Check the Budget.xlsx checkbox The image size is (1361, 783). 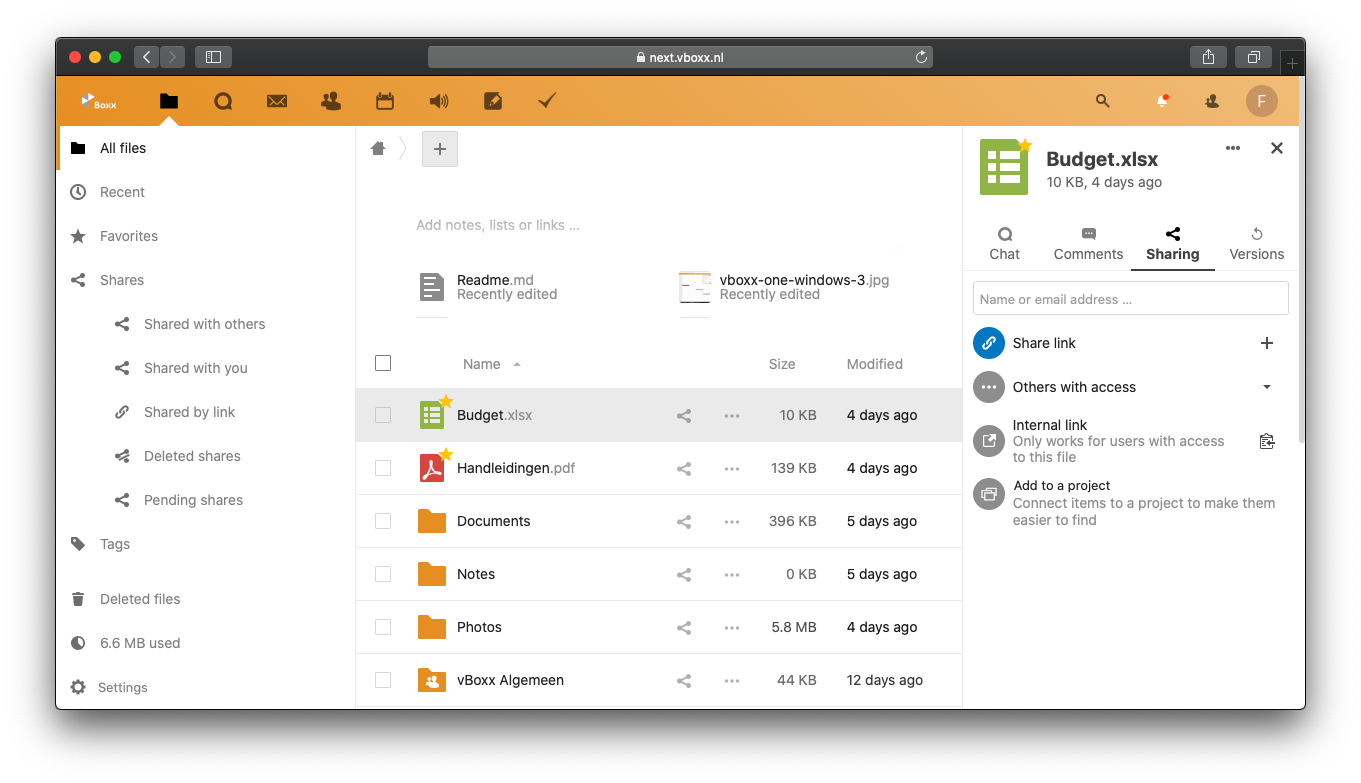[383, 415]
